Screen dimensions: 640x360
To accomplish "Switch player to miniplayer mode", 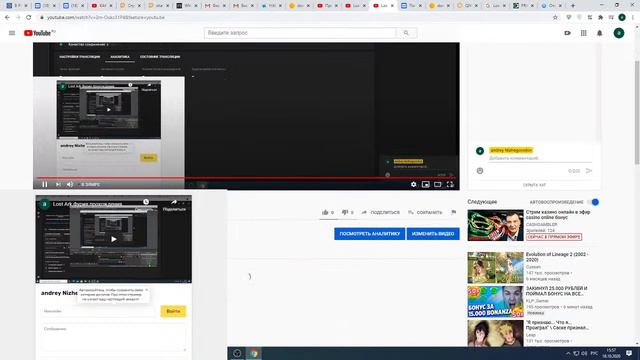I will [426, 184].
